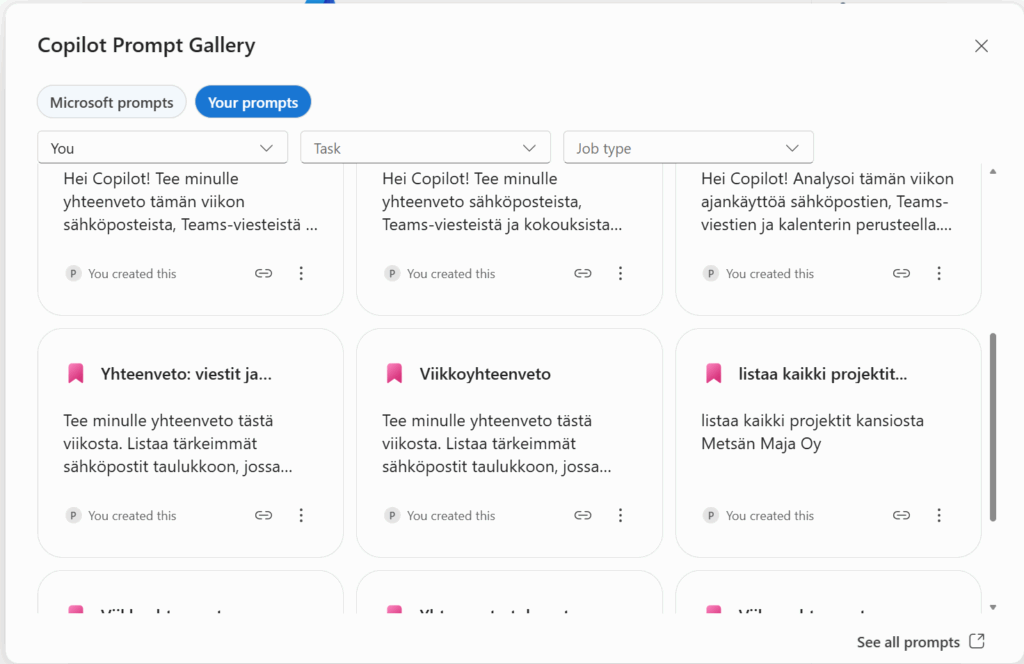Viewport: 1024px width, 664px height.
Task: Open more options for 'Teams-viesteistä ja kokouksista' prompt
Action: click(620, 273)
